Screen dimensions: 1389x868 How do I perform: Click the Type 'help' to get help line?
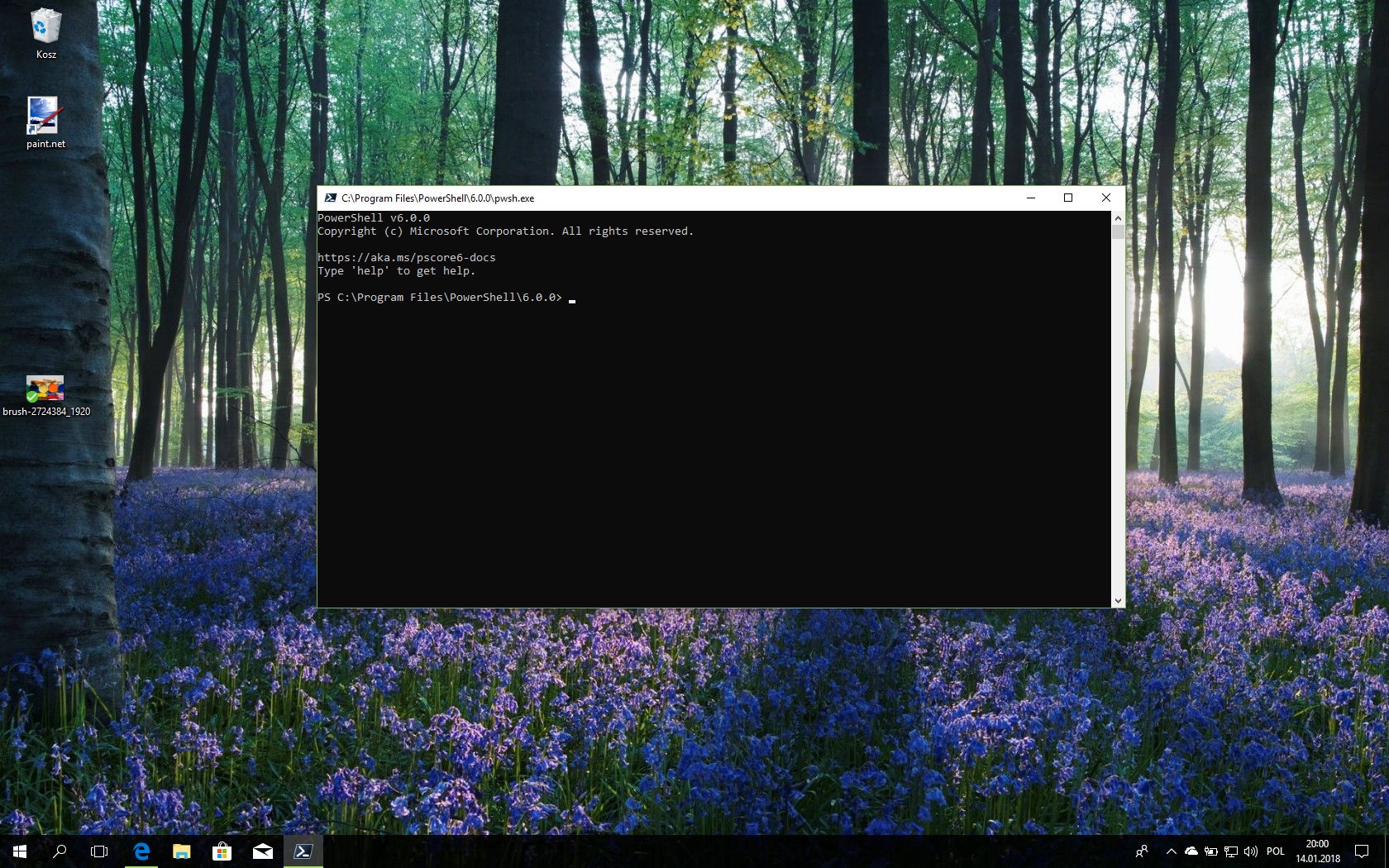(397, 271)
